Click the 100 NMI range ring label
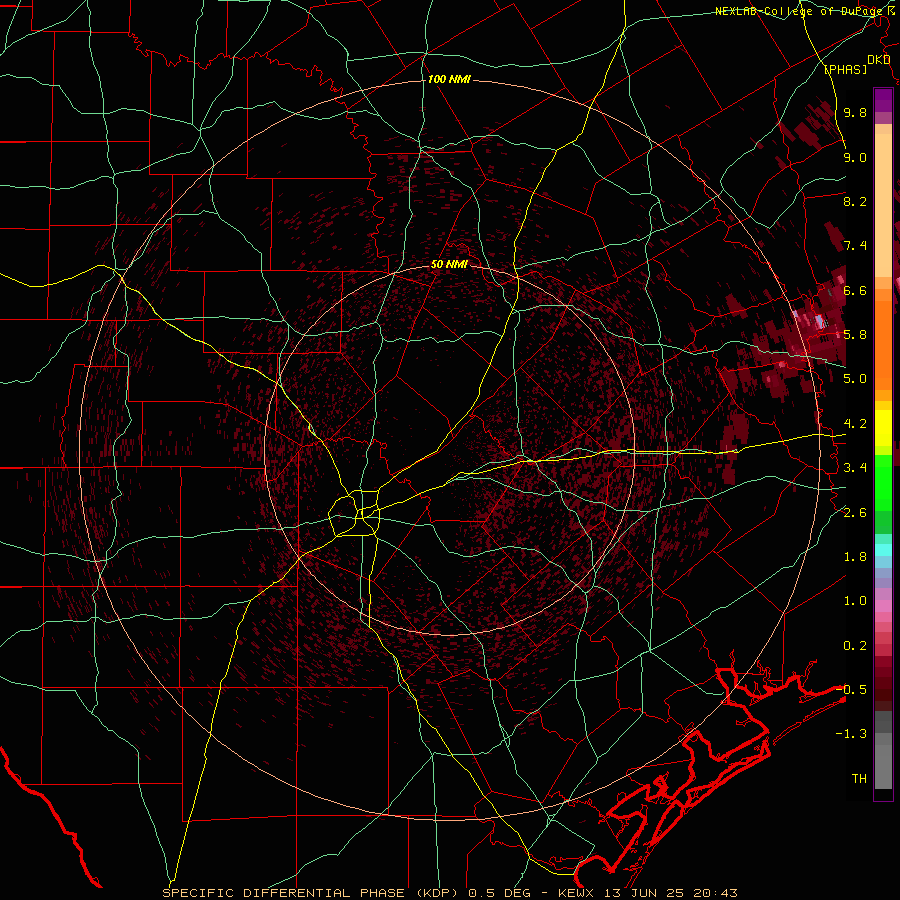Image resolution: width=900 pixels, height=900 pixels. 449,79
